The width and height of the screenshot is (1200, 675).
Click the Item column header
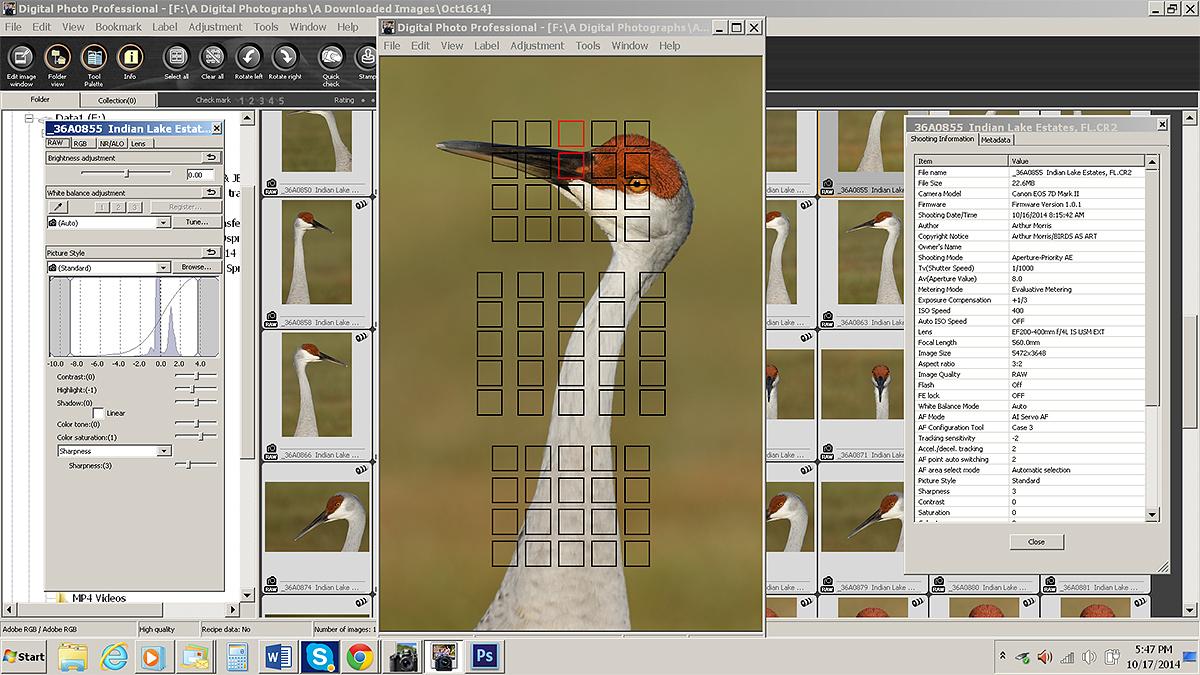coord(961,161)
